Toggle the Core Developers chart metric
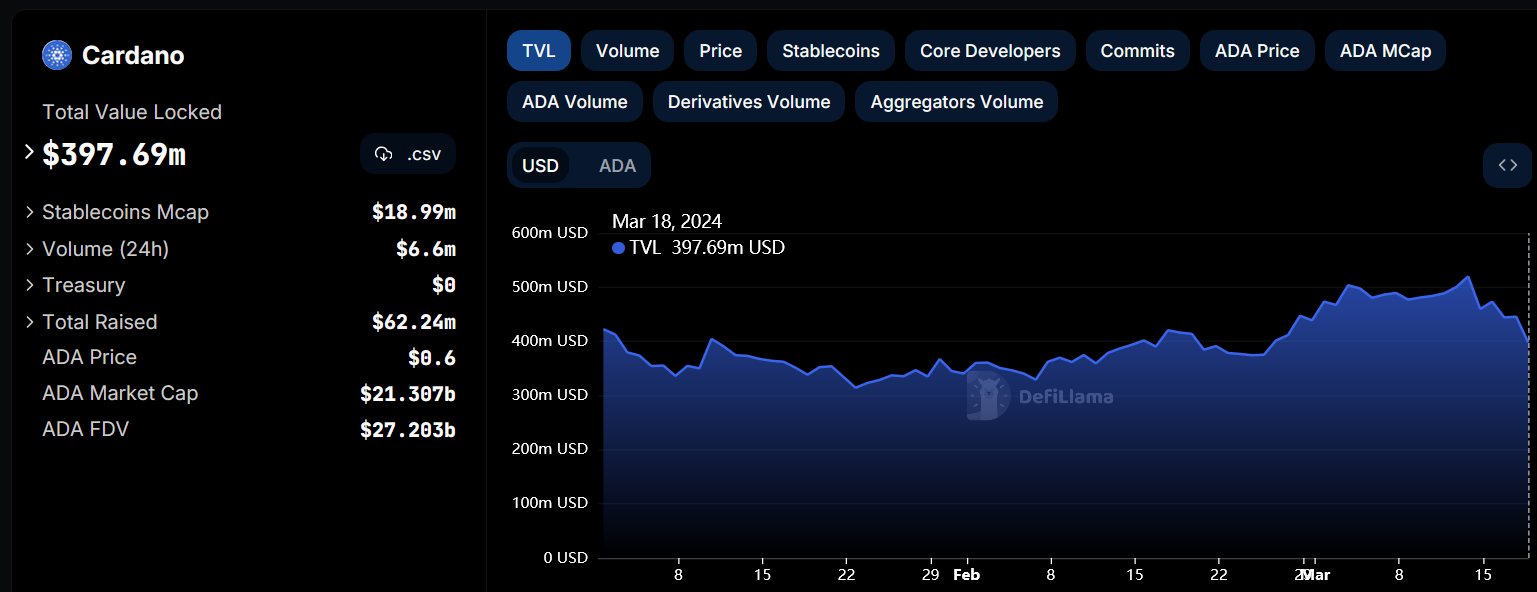The height and width of the screenshot is (592, 1537). 990,51
